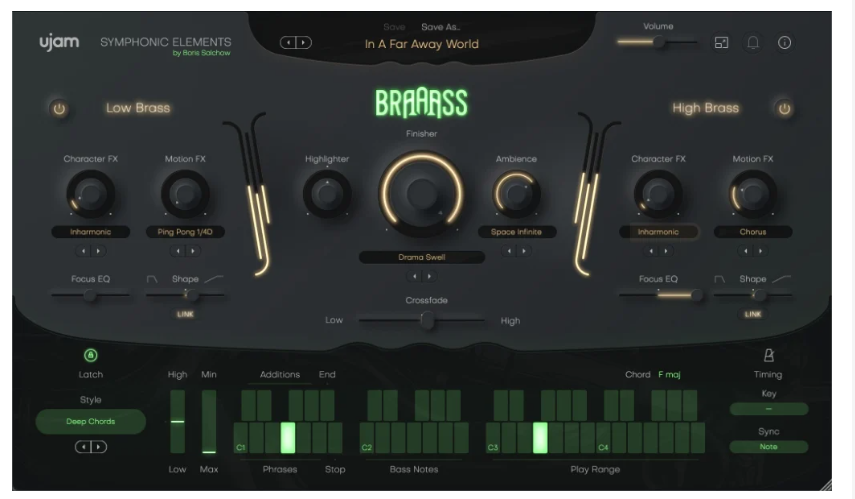
Task: Click the C2 key in Bass Notes
Action: [x=366, y=438]
